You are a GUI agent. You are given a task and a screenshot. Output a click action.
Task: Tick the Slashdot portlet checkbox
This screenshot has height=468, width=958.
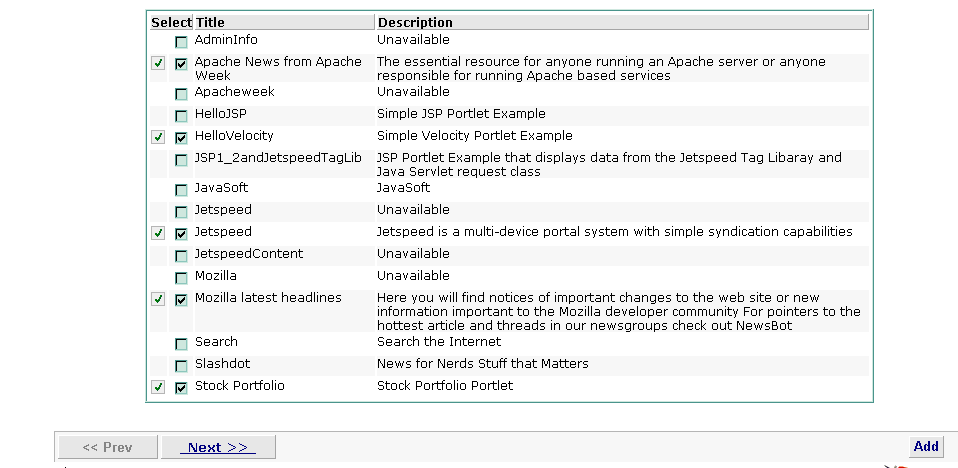click(x=181, y=366)
